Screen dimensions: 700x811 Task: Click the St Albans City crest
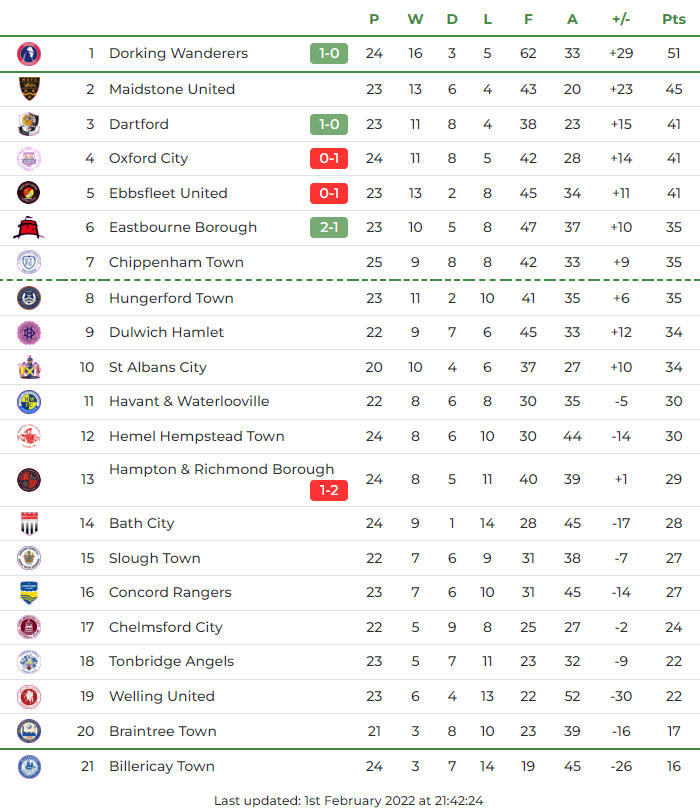click(29, 367)
